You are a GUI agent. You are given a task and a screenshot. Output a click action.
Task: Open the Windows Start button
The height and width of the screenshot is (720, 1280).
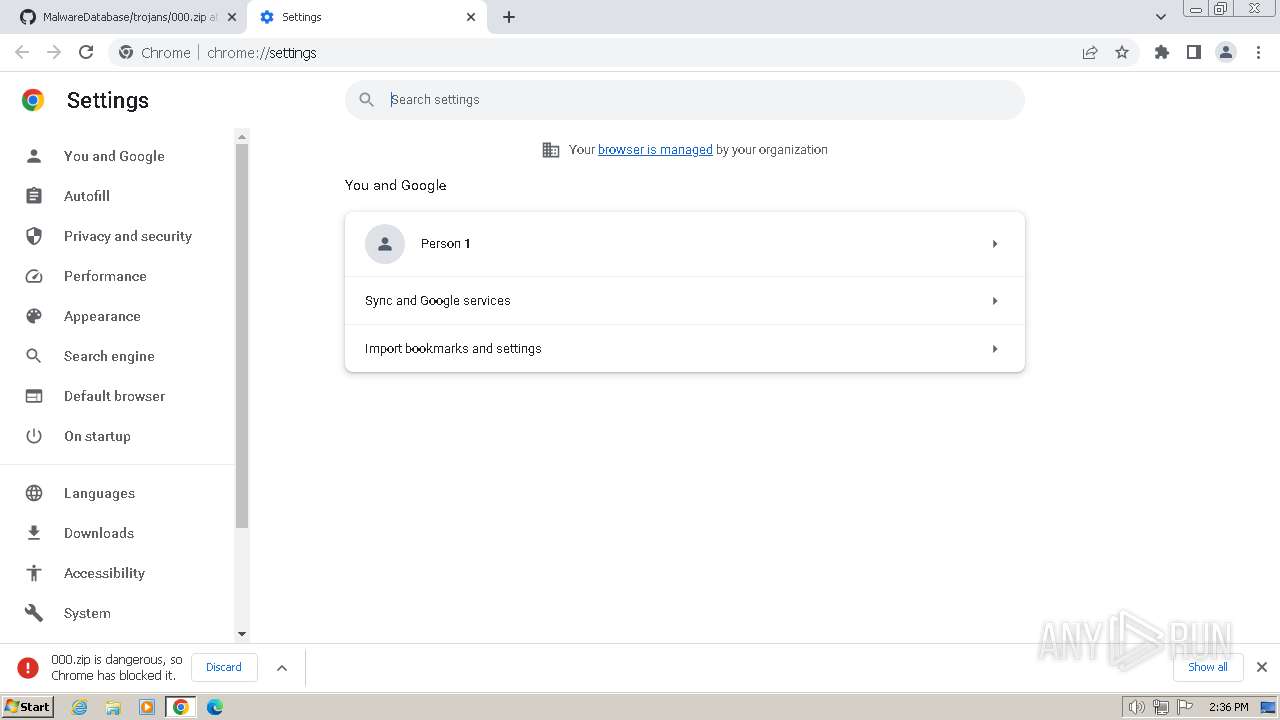(27, 707)
